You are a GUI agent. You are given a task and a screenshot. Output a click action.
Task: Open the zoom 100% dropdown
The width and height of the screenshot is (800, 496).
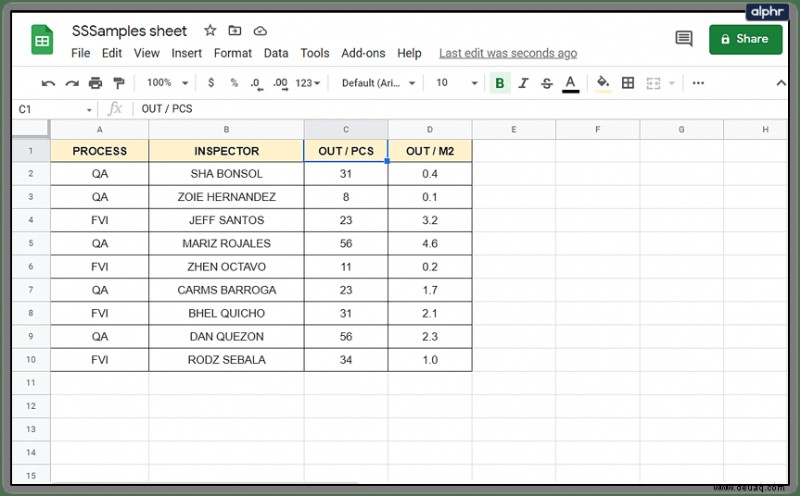[x=167, y=83]
